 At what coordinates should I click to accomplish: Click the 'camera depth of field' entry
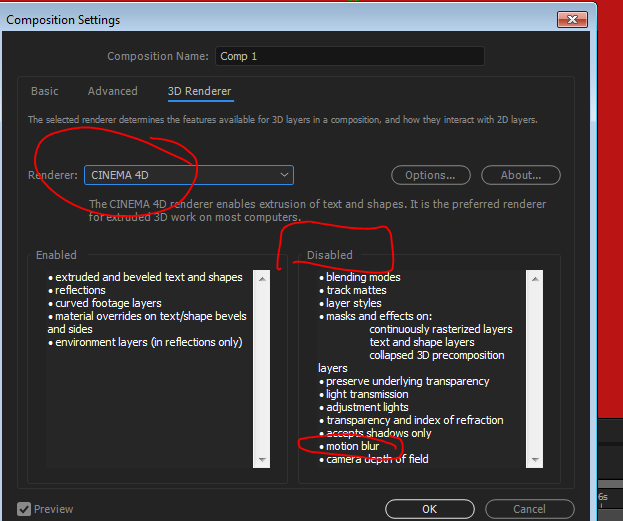point(373,459)
